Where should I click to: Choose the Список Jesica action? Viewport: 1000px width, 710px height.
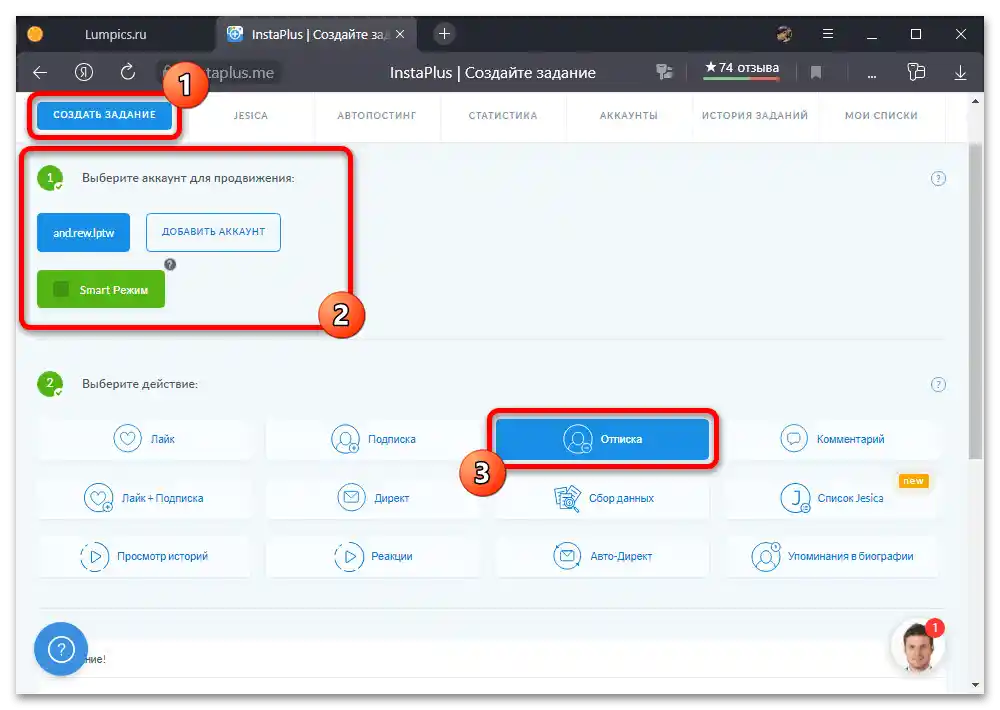coord(832,498)
